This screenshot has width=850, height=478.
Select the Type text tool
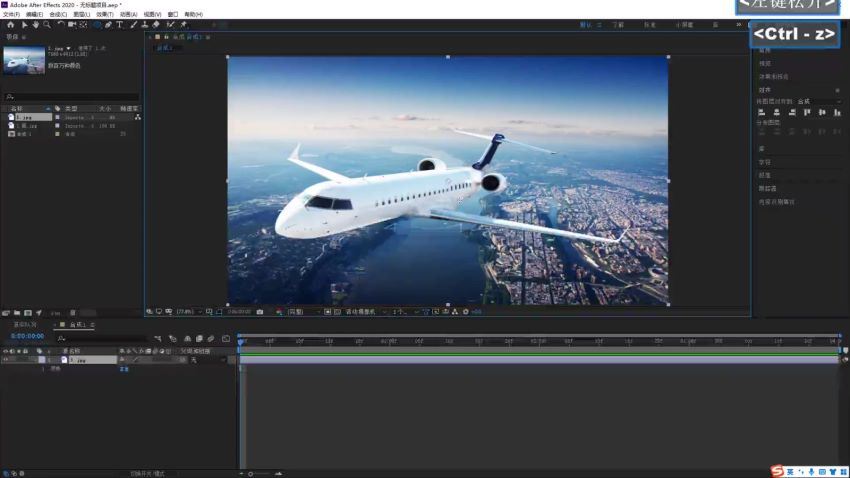click(x=120, y=25)
